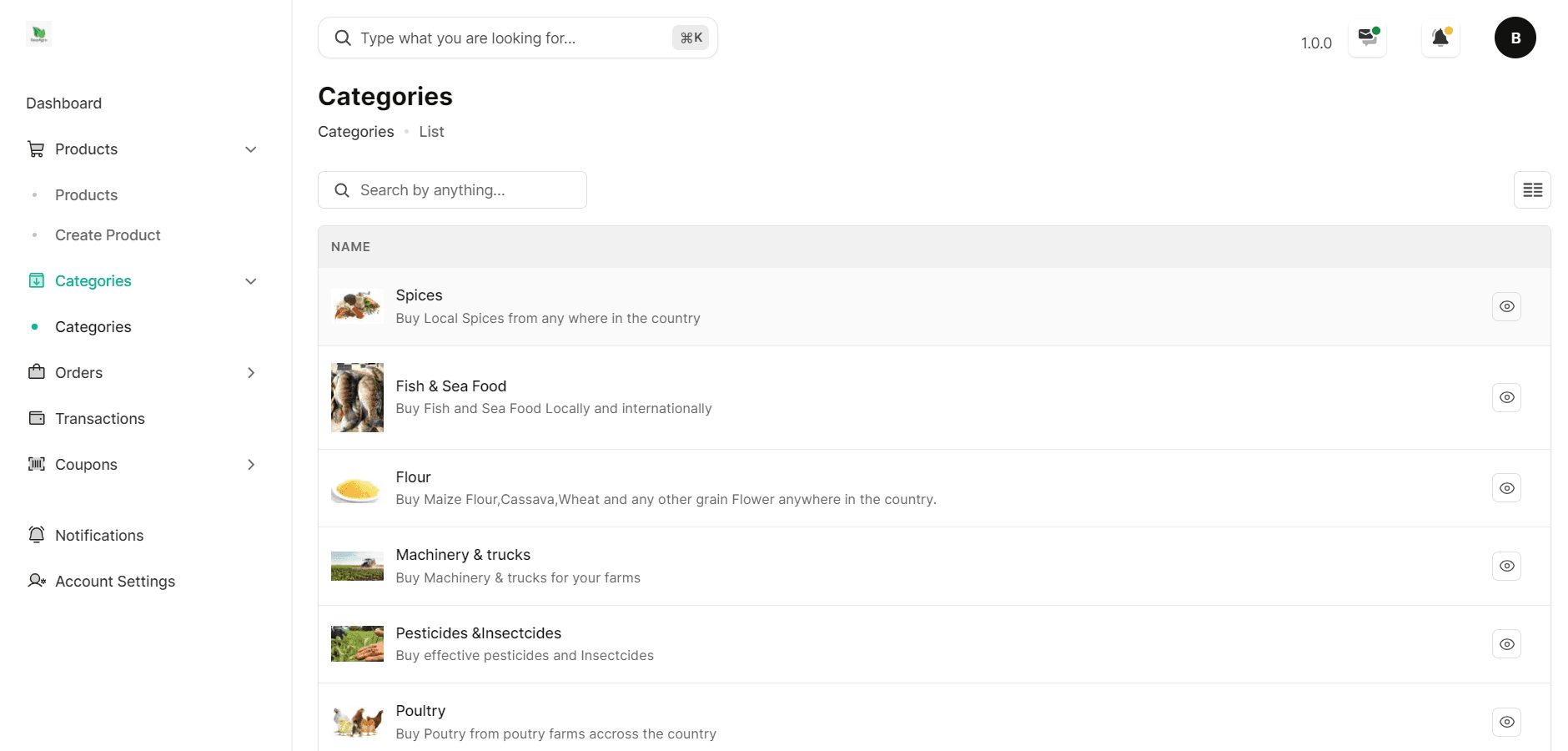The height and width of the screenshot is (751, 1568).
Task: Toggle the table columns layout icon
Action: coord(1532,190)
